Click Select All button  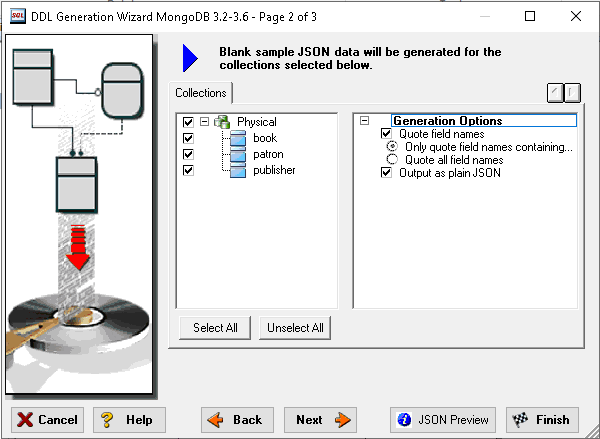click(215, 328)
